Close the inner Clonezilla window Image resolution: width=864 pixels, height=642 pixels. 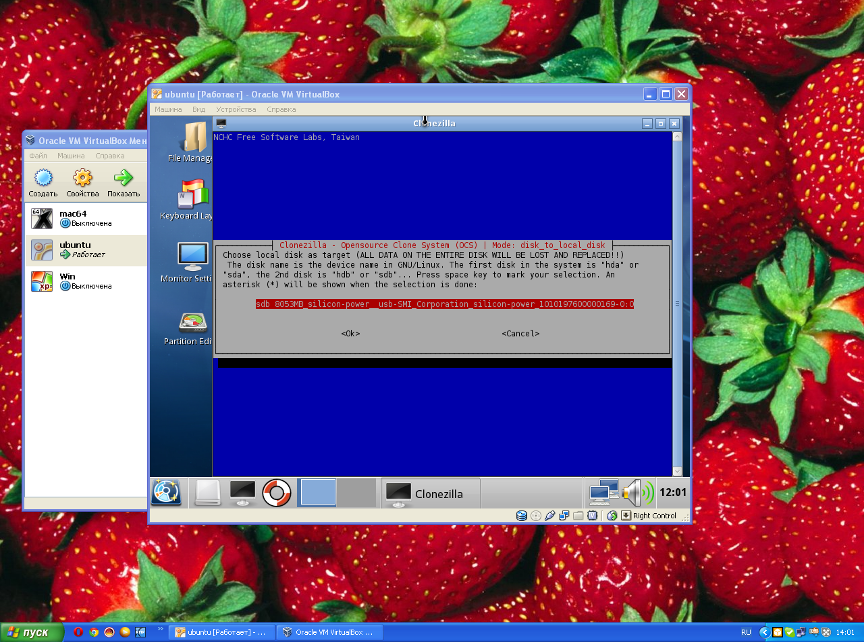(674, 123)
